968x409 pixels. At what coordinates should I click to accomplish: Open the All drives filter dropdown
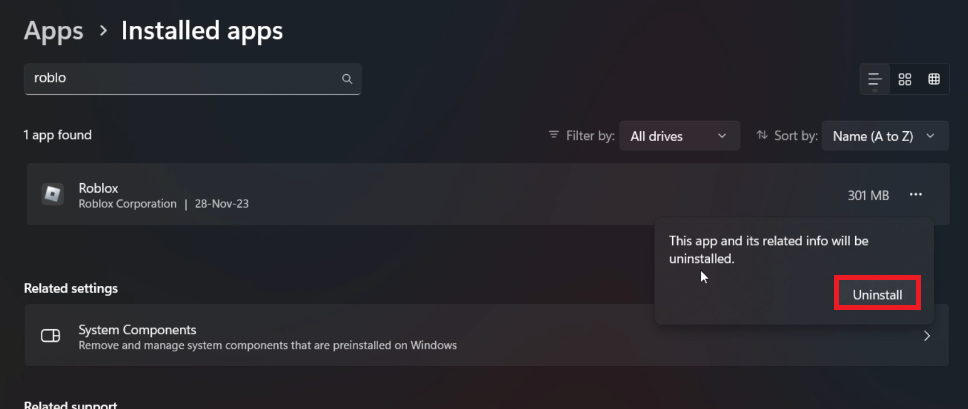click(679, 136)
